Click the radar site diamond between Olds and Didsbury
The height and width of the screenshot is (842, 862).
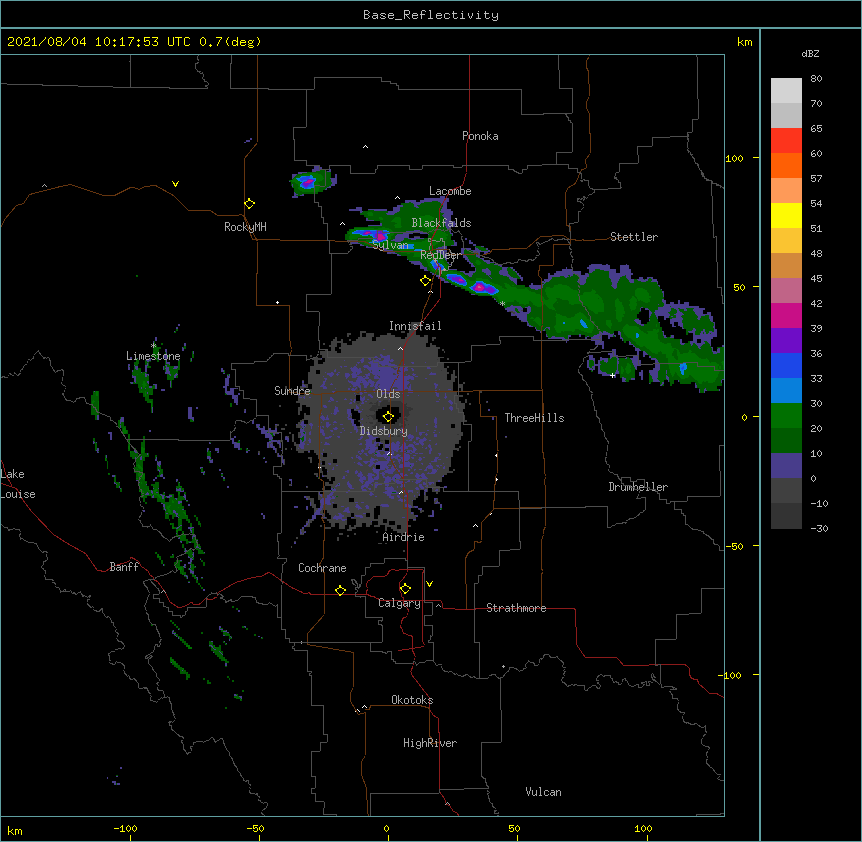388,416
